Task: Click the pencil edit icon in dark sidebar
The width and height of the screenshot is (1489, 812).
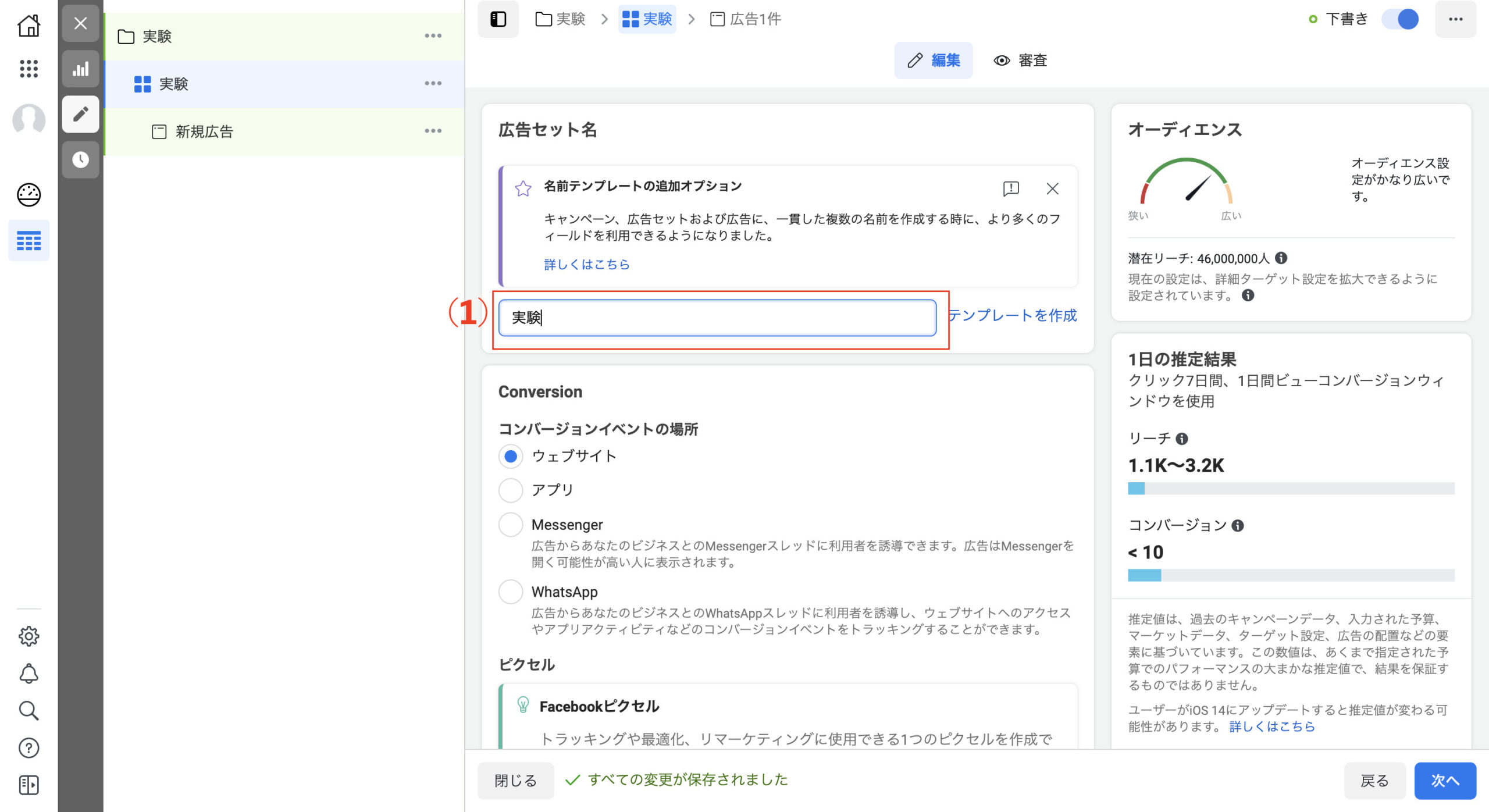Action: point(81,114)
